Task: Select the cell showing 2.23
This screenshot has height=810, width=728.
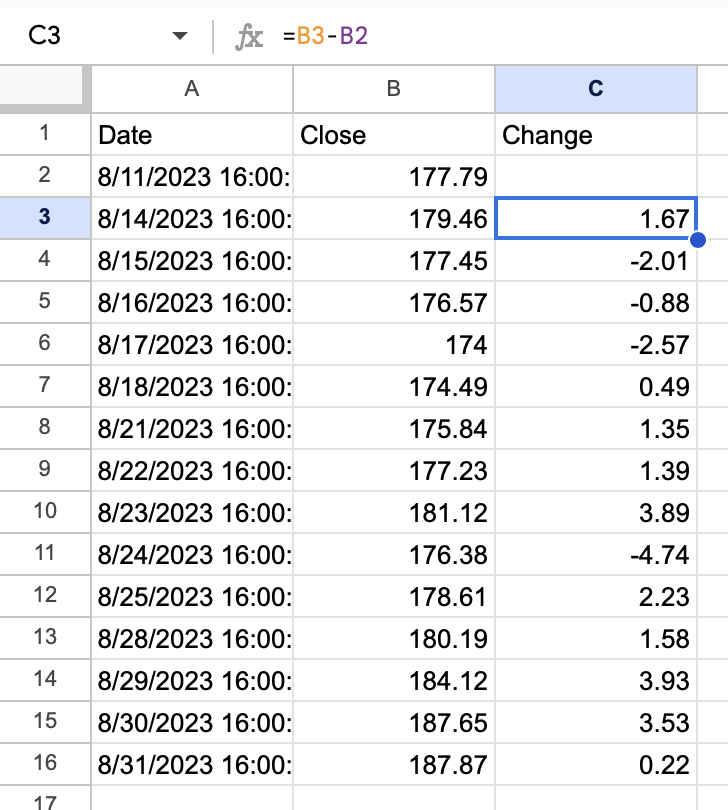Action: (596, 596)
